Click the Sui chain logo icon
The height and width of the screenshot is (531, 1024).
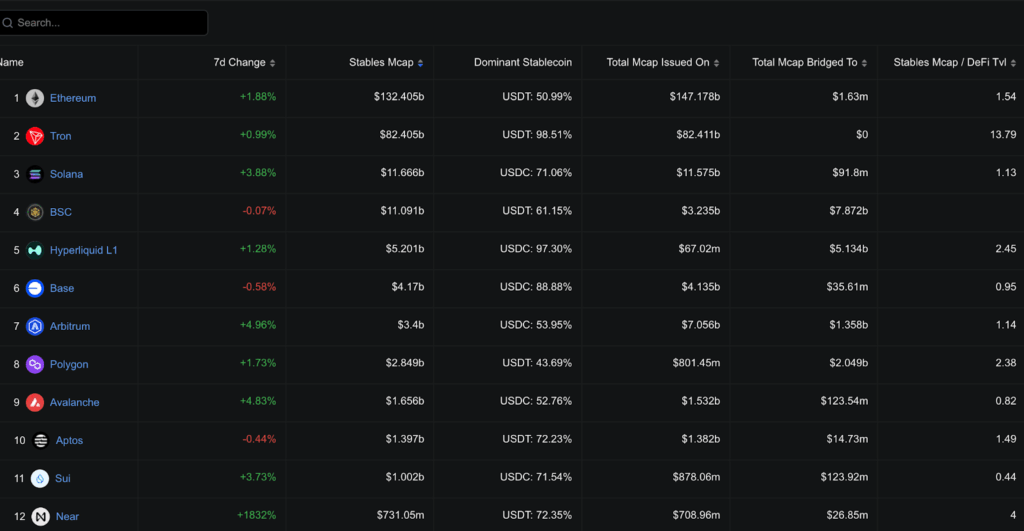[40, 478]
